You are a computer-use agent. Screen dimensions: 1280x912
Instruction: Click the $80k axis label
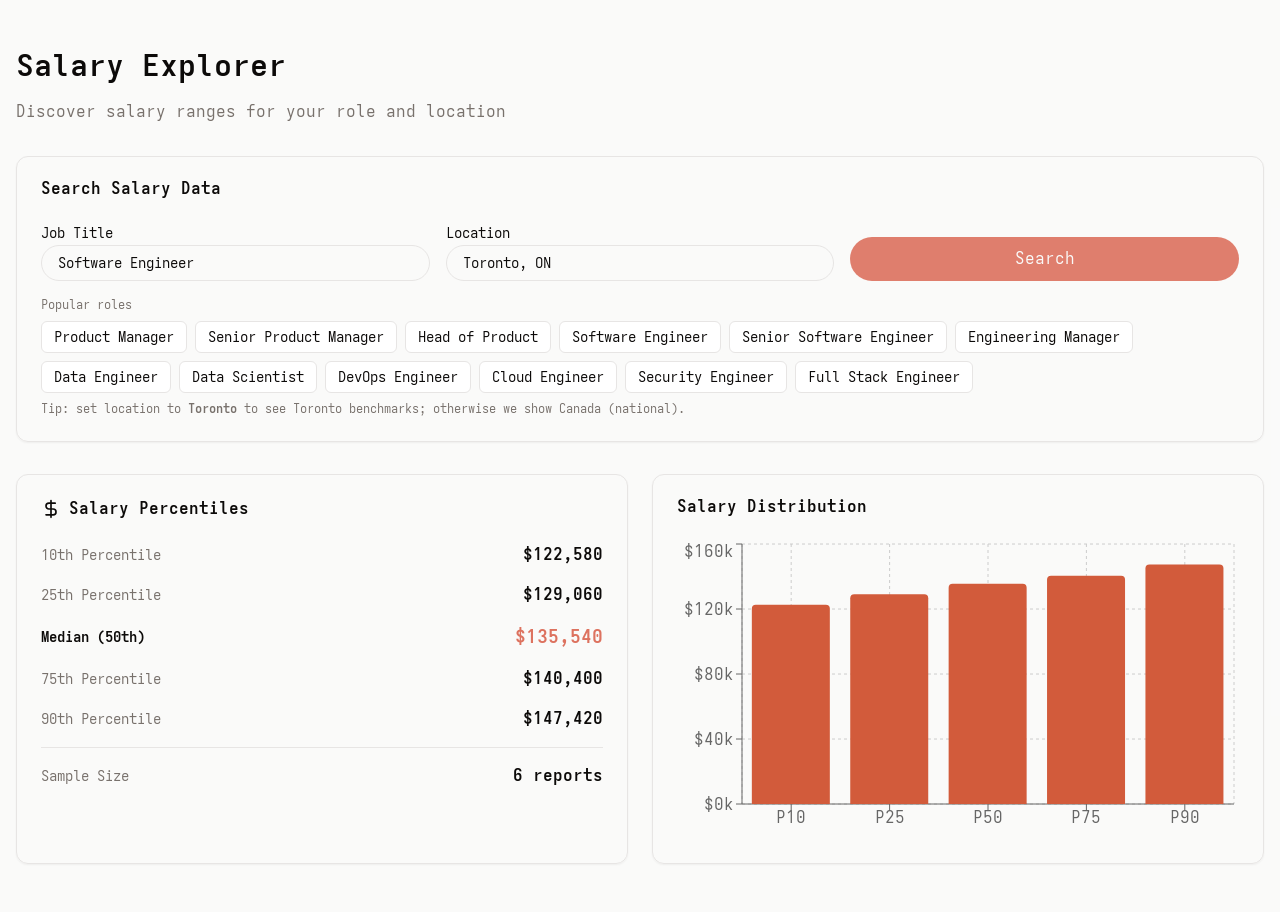click(x=714, y=674)
